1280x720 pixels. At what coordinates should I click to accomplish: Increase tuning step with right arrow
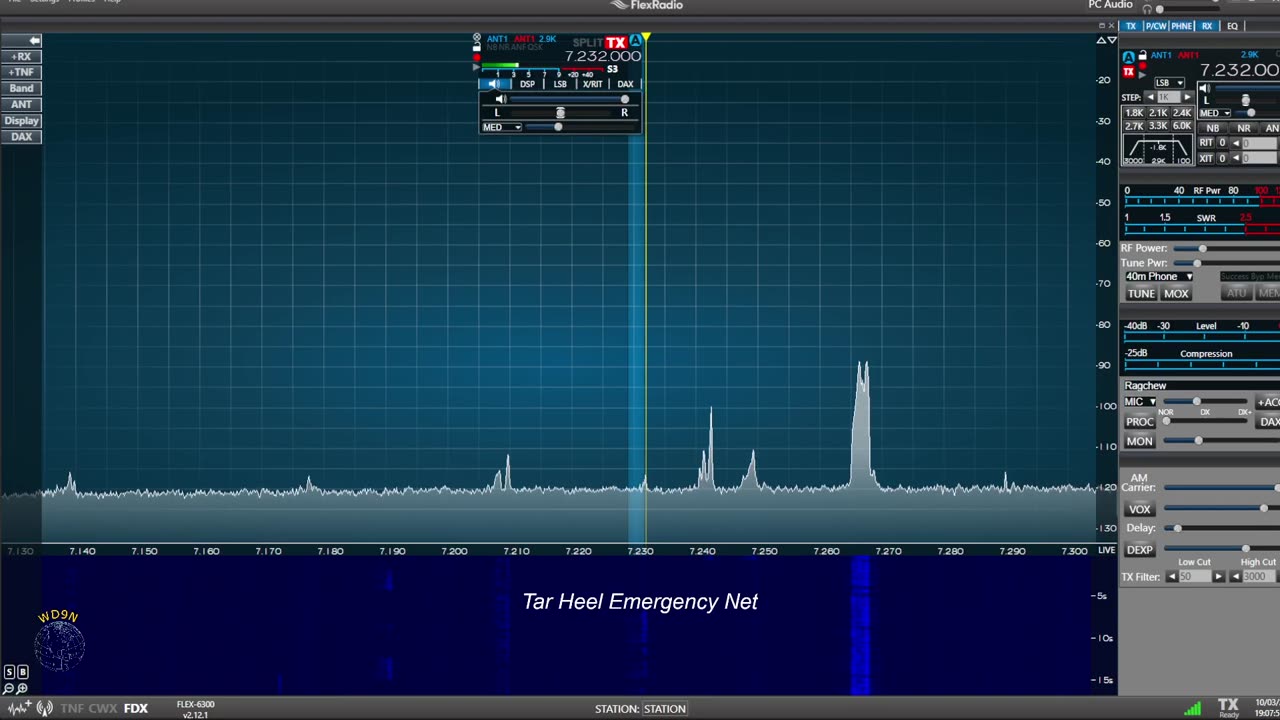coord(1187,97)
